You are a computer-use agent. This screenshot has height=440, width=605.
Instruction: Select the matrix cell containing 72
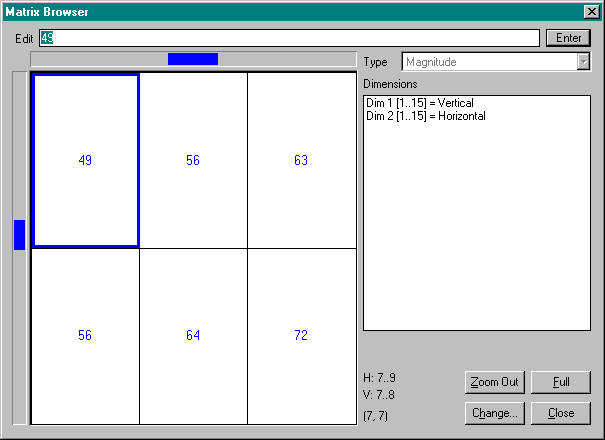point(302,336)
